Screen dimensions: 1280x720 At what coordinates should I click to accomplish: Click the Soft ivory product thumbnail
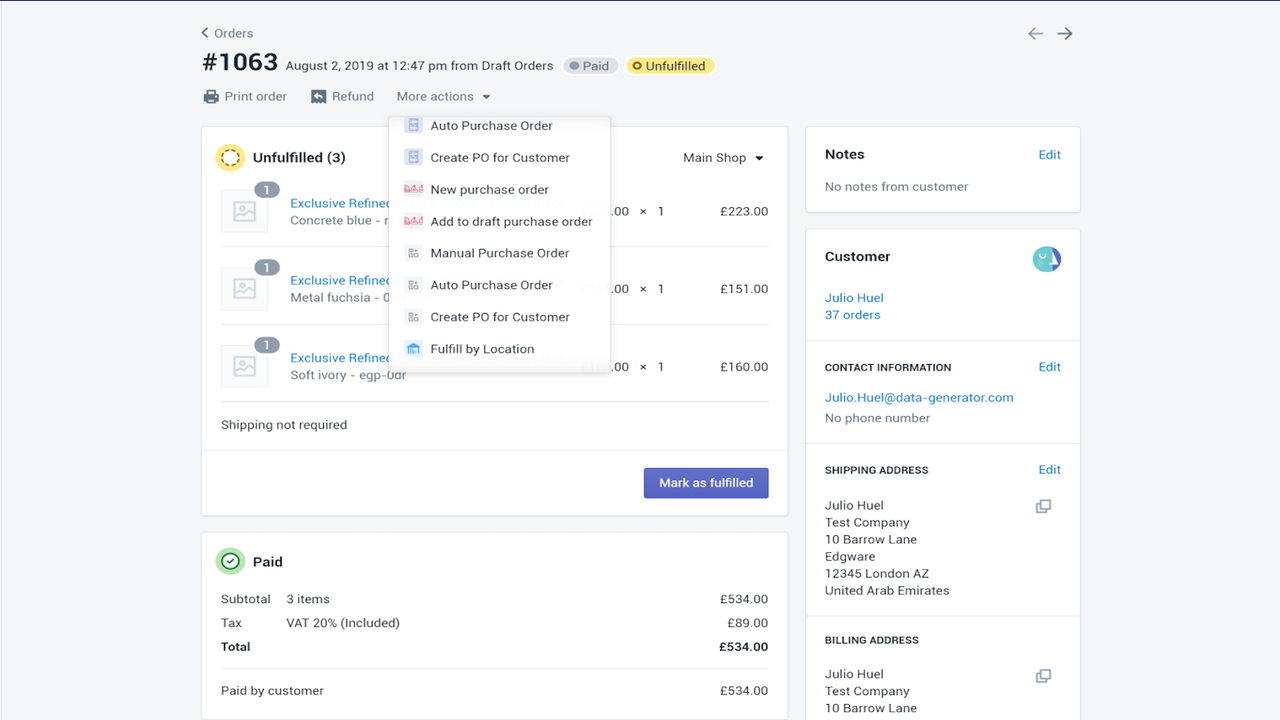pyautogui.click(x=244, y=366)
